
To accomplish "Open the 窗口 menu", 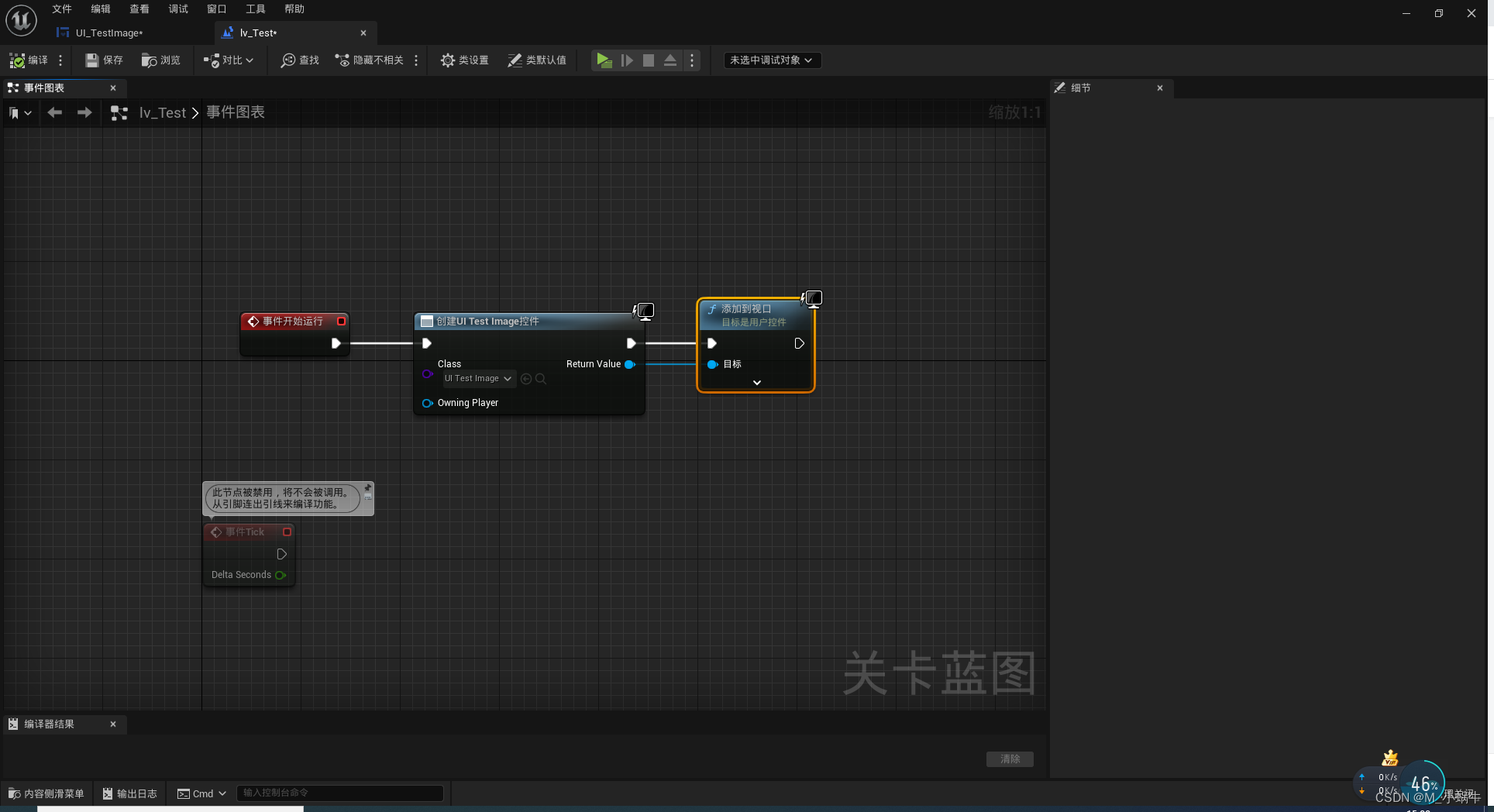I will (x=216, y=9).
